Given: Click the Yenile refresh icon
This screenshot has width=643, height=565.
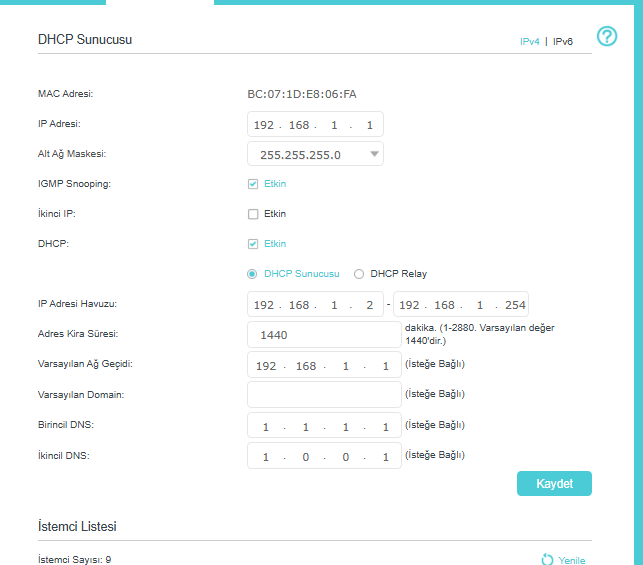Looking at the screenshot, I should pos(547,559).
